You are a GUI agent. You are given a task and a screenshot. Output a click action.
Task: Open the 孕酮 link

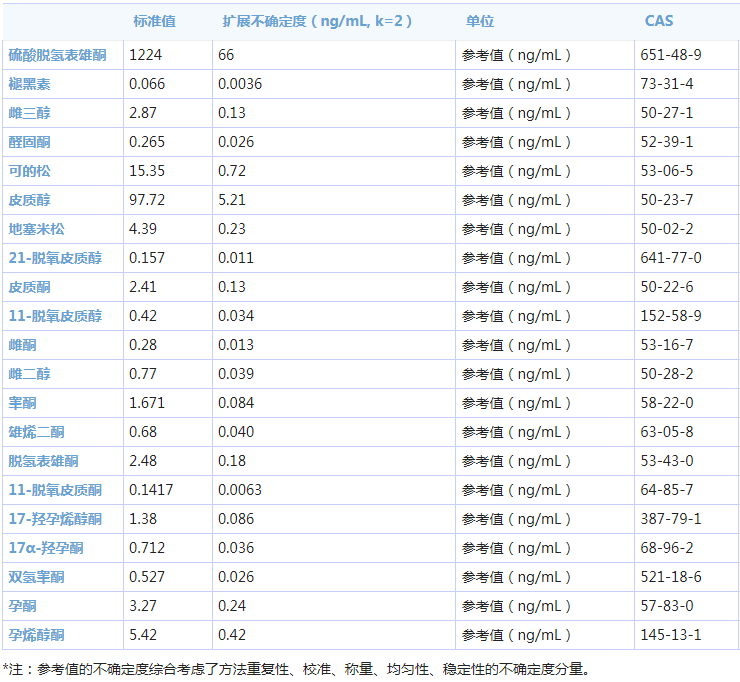click(22, 606)
